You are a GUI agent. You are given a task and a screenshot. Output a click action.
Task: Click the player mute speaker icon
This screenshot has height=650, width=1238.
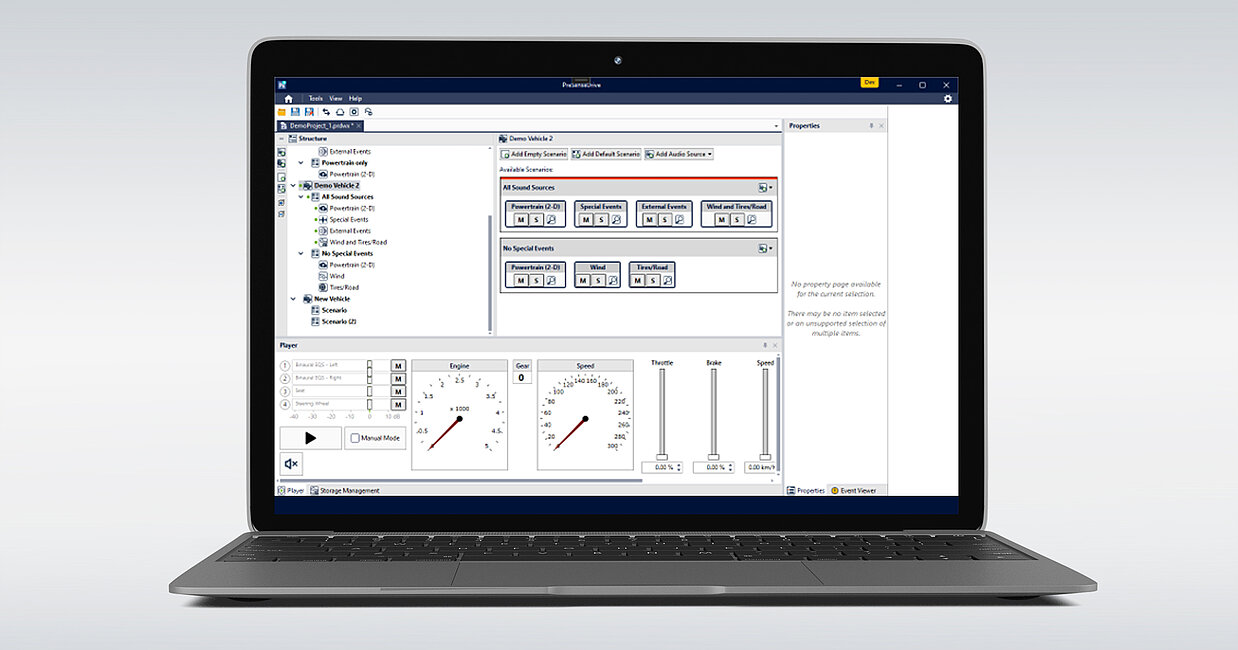[291, 464]
